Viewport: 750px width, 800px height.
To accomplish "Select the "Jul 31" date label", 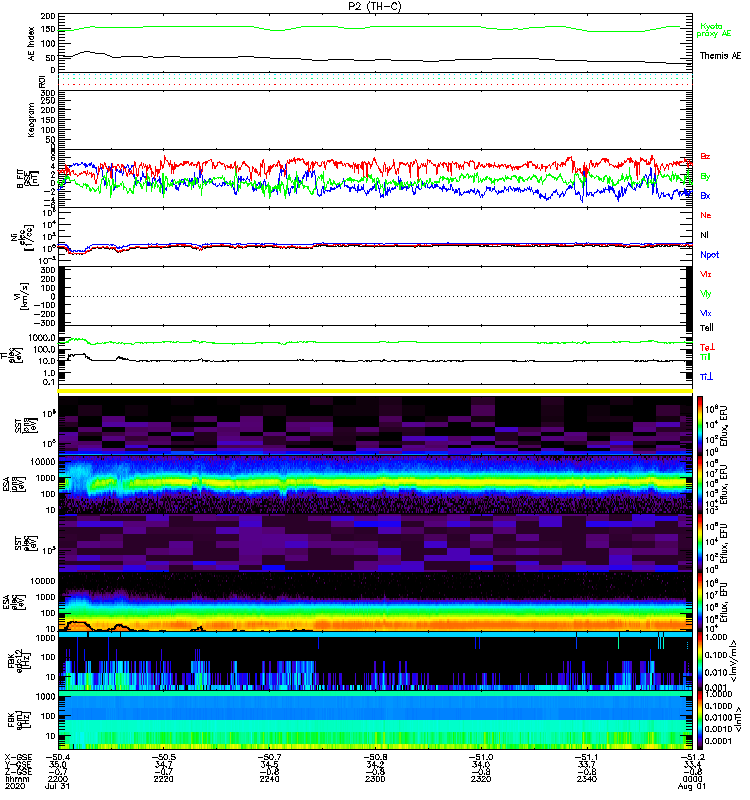I will (x=57, y=786).
